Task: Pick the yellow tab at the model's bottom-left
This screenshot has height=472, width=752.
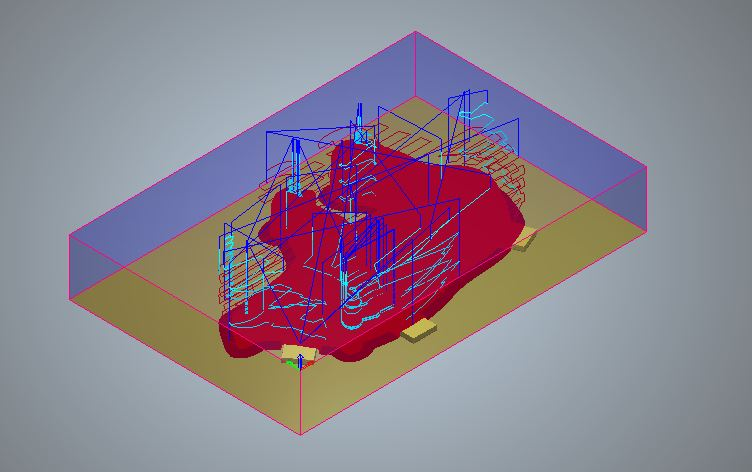Action: pyautogui.click(x=297, y=353)
